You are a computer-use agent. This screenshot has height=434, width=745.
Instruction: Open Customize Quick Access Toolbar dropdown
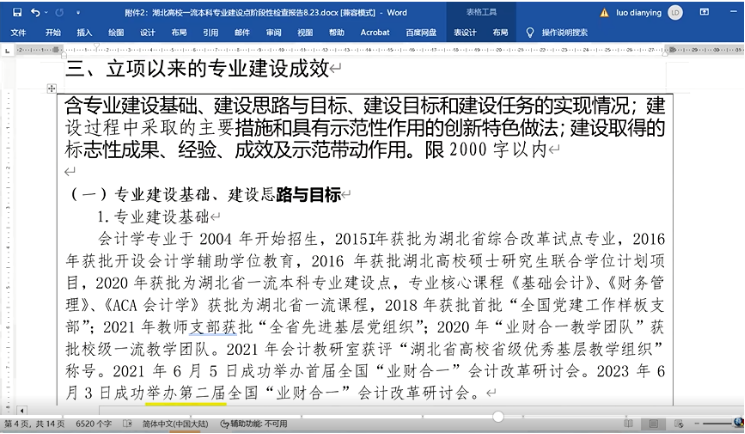[79, 13]
